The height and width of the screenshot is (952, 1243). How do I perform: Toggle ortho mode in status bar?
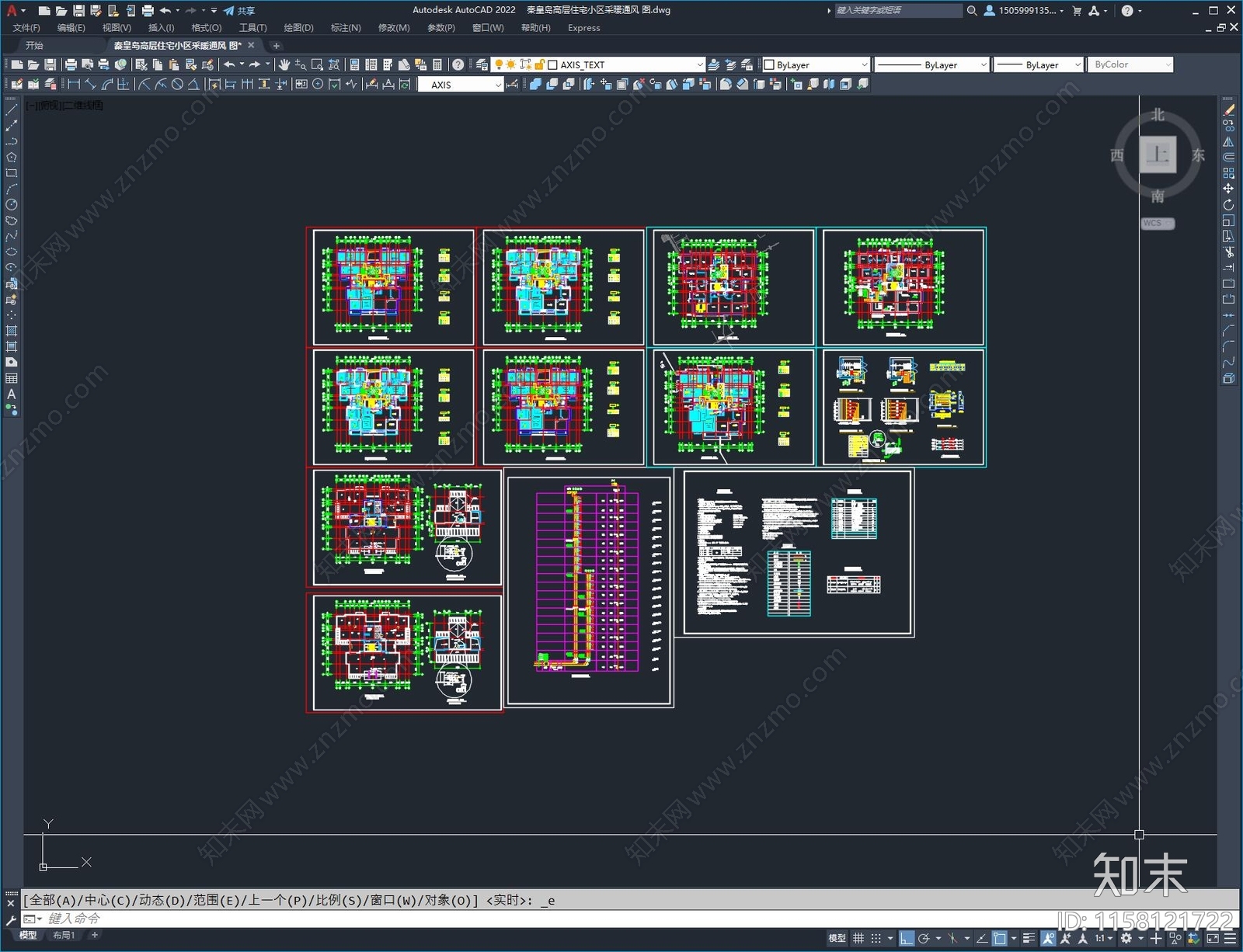click(x=907, y=938)
